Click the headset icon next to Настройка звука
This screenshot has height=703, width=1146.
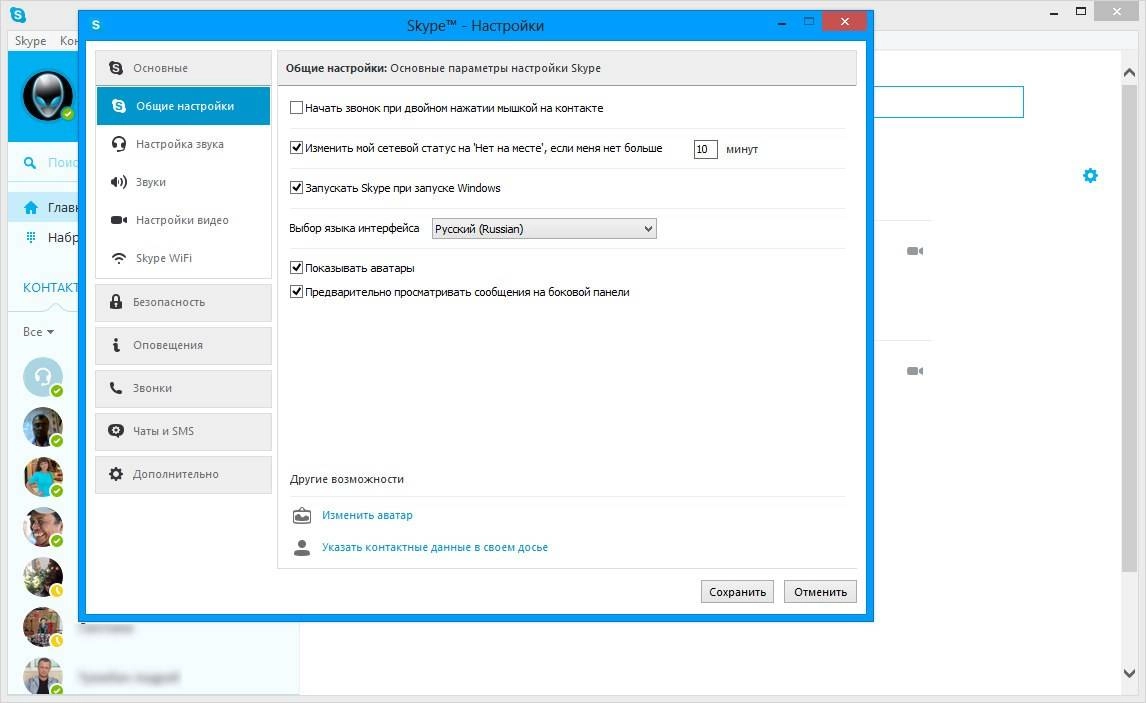pos(118,144)
